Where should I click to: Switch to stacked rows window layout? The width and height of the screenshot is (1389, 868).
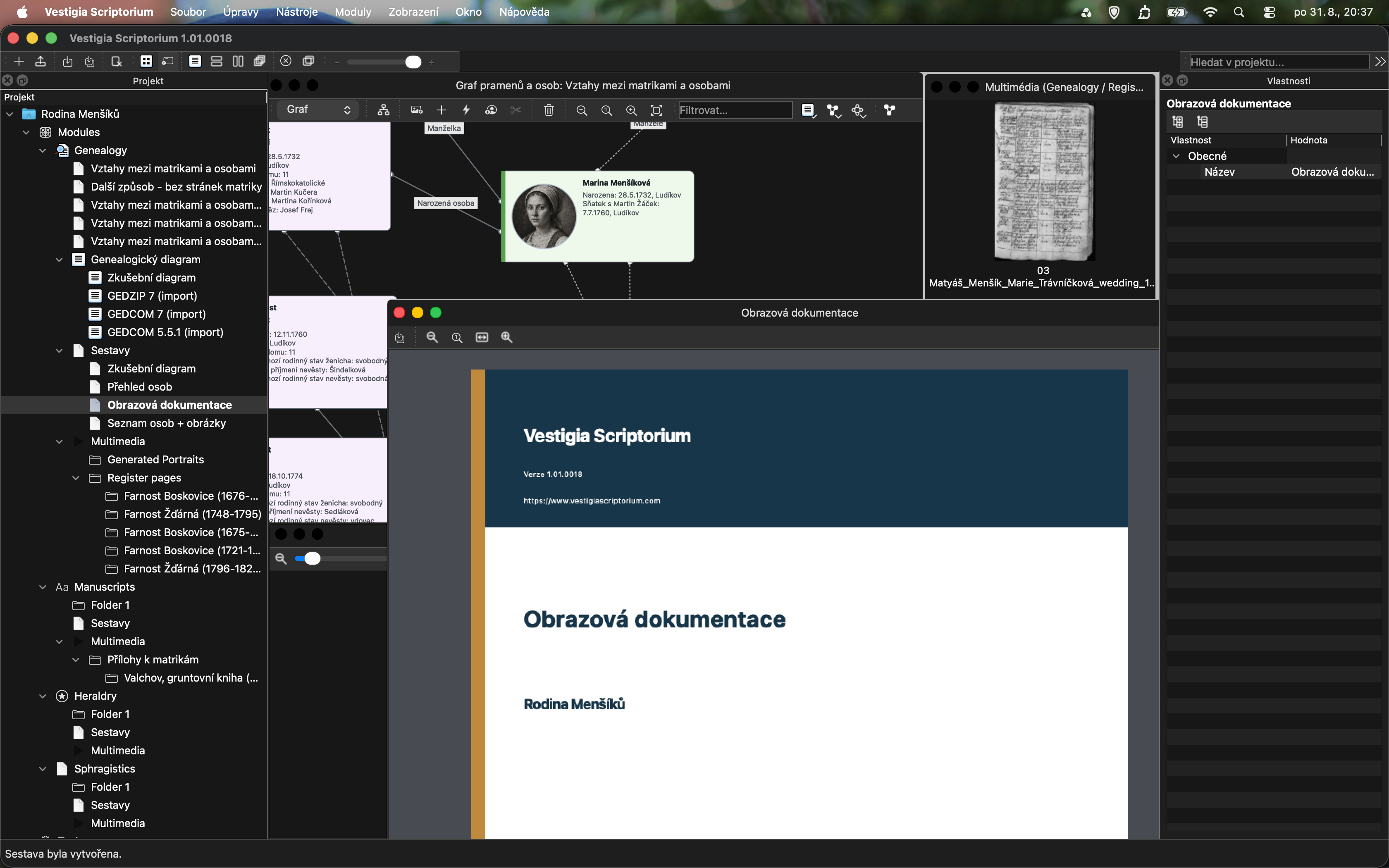pyautogui.click(x=216, y=62)
